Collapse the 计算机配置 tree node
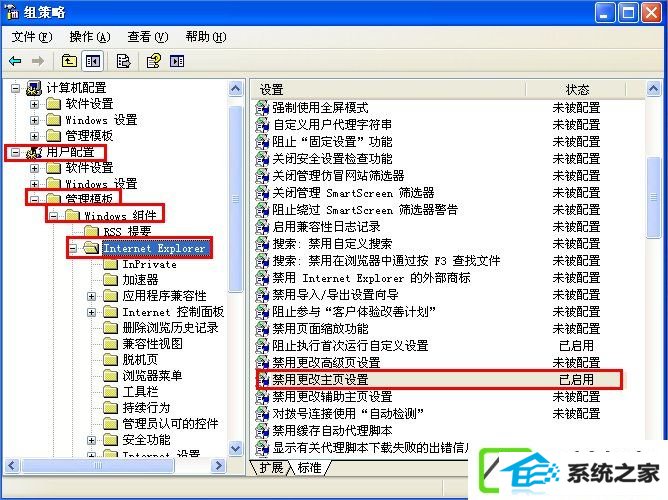This screenshot has width=668, height=500. coord(15,88)
